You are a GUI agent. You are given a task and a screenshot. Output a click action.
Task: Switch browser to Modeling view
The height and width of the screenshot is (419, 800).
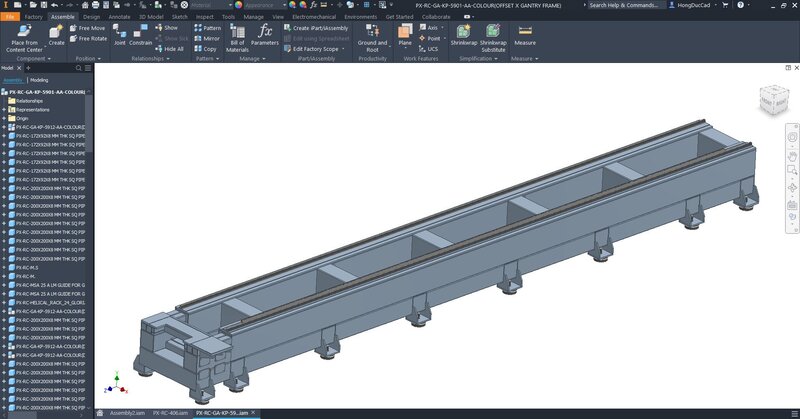[x=39, y=80]
